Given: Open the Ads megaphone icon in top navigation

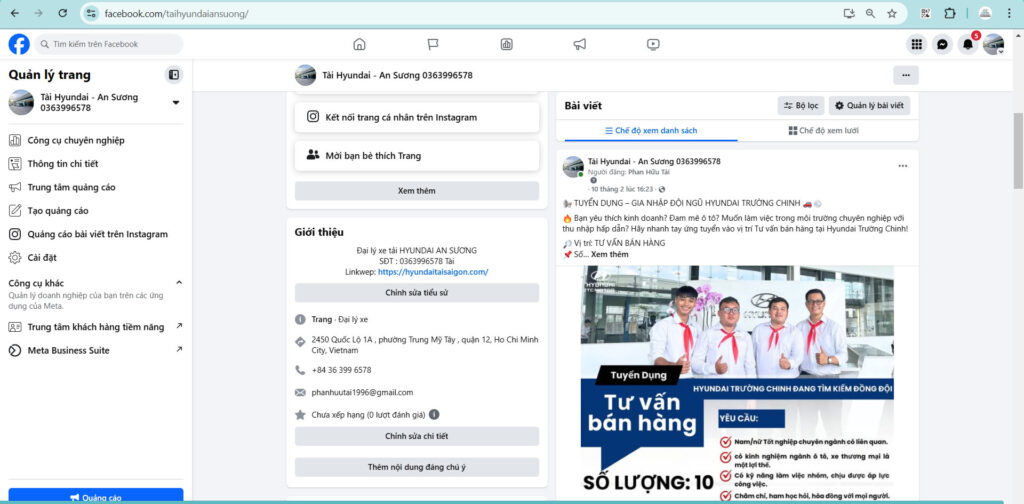Looking at the screenshot, I should coord(580,44).
